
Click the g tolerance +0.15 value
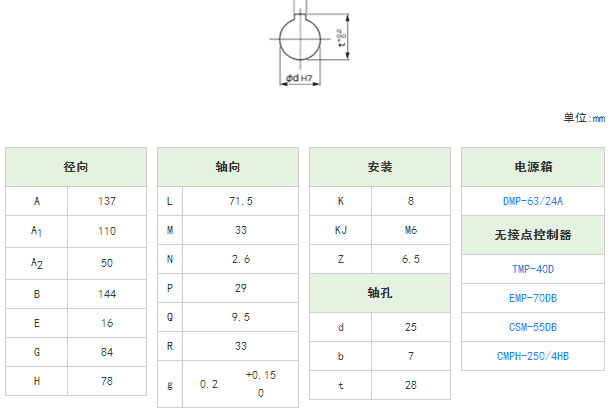(261, 375)
